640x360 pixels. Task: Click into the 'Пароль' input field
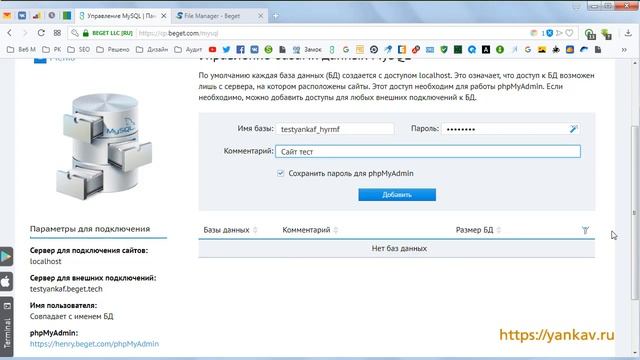coord(511,129)
